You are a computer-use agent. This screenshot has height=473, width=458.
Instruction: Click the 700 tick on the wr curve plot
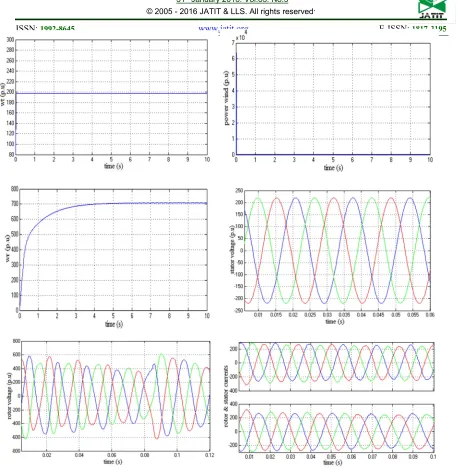(x=15, y=204)
